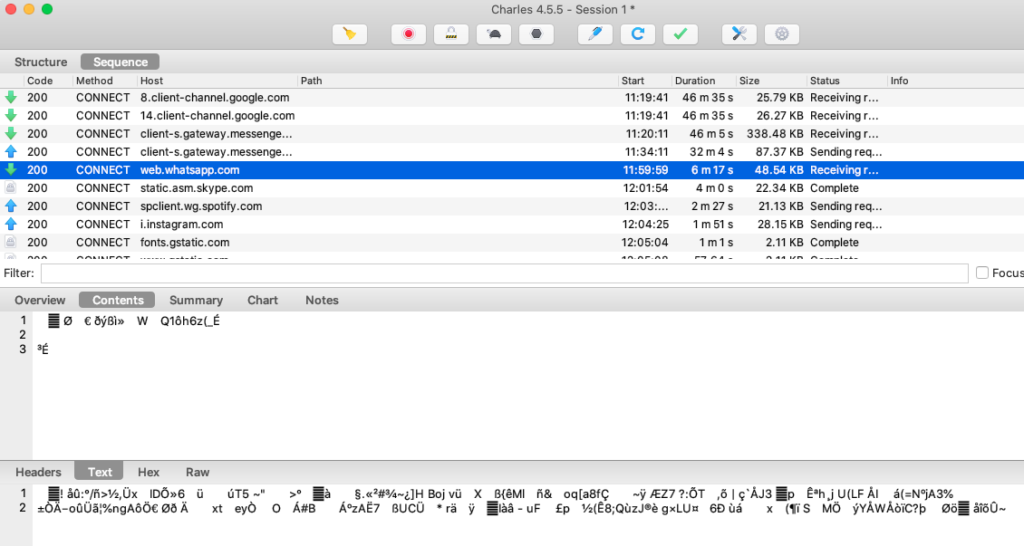Viewport: 1024px width, 546px height.
Task: Click the upload arrow for i.instagram.com row
Action: (11, 224)
